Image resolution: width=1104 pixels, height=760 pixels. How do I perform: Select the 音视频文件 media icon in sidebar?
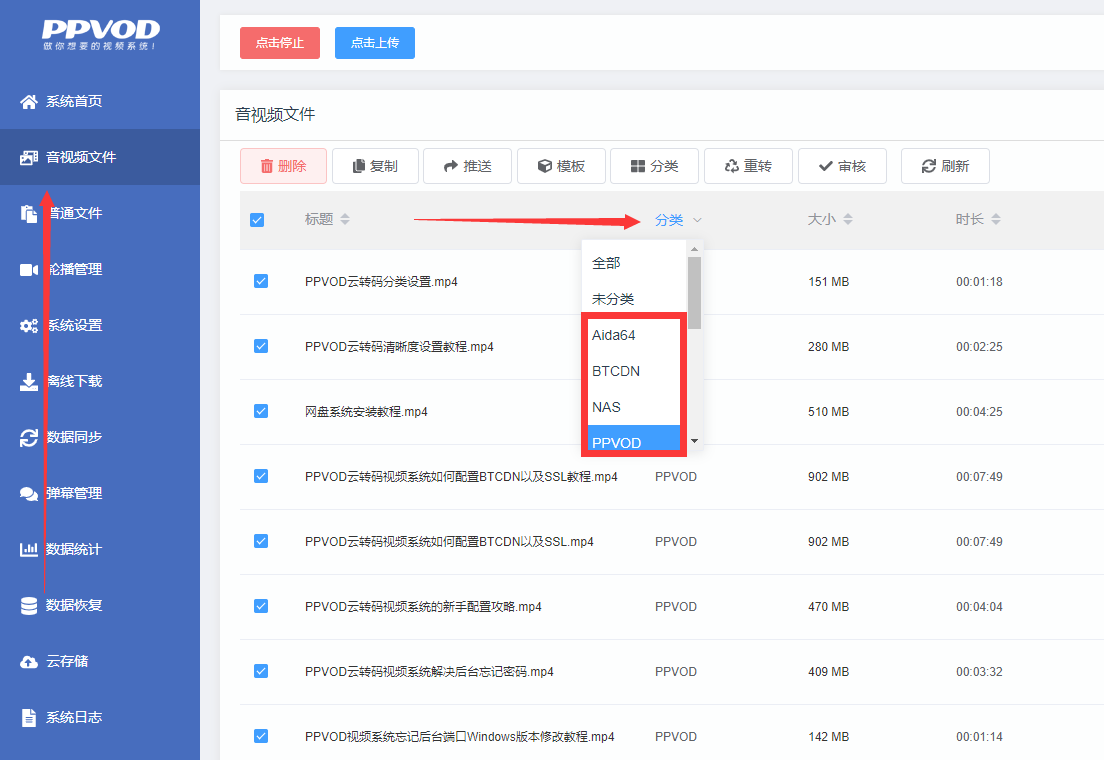pos(29,157)
